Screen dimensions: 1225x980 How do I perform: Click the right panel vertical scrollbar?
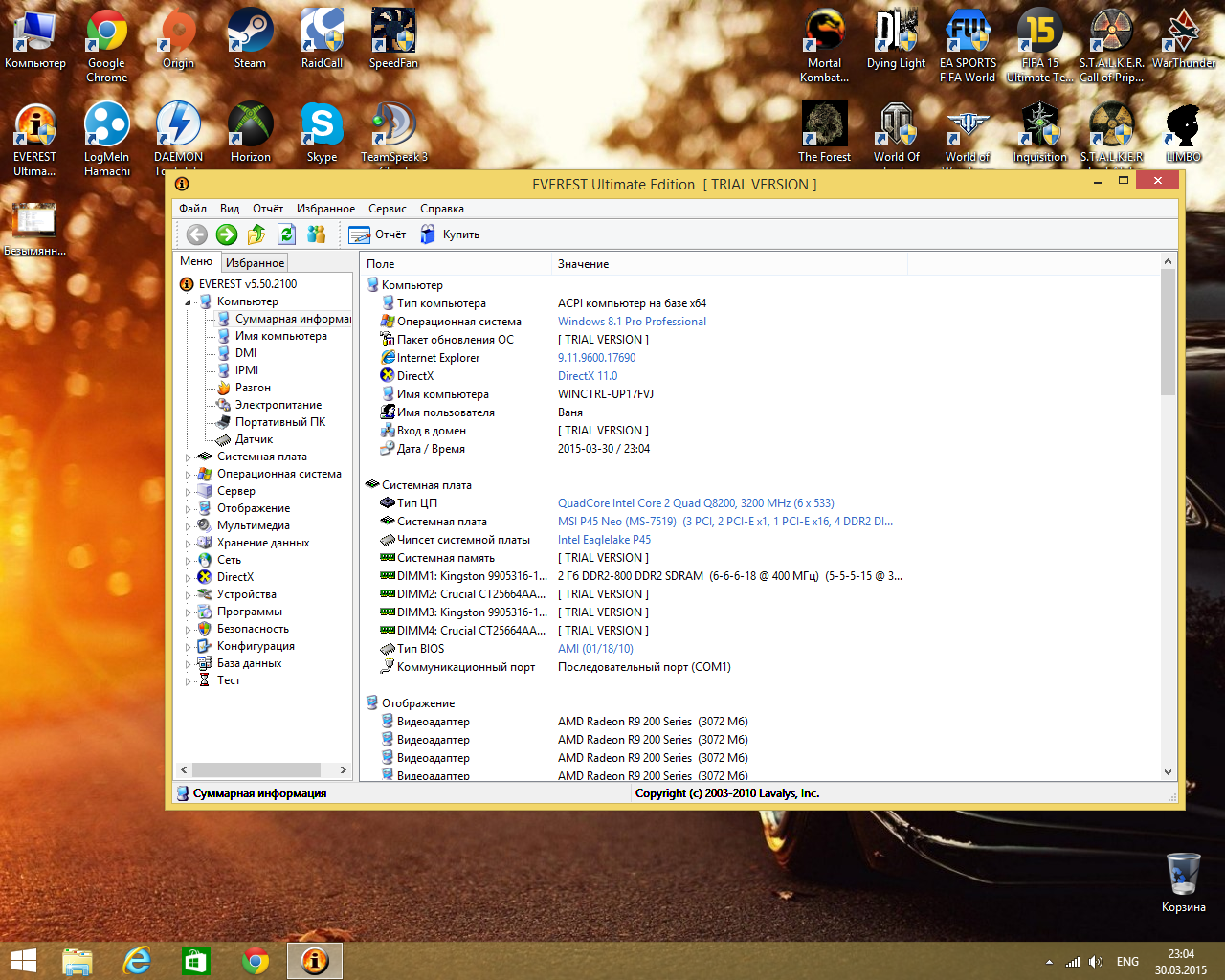tap(1168, 332)
